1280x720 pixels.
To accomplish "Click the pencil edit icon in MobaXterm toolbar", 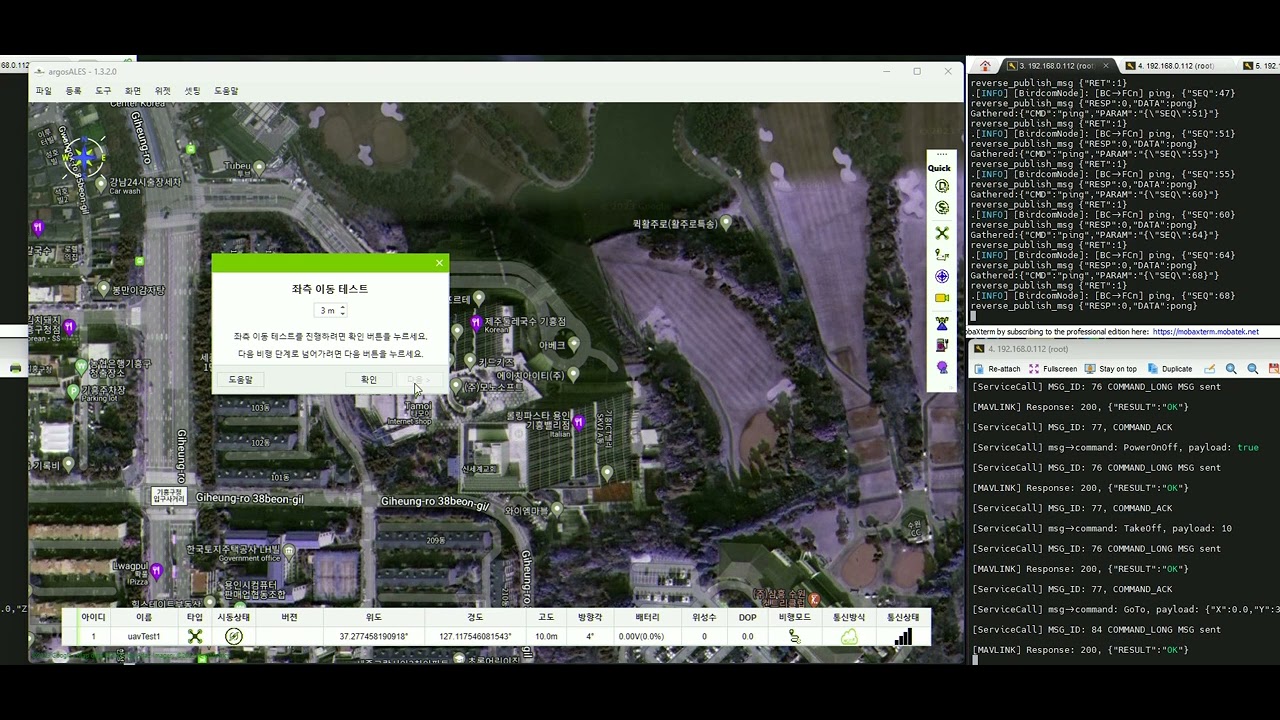I will 1210,369.
